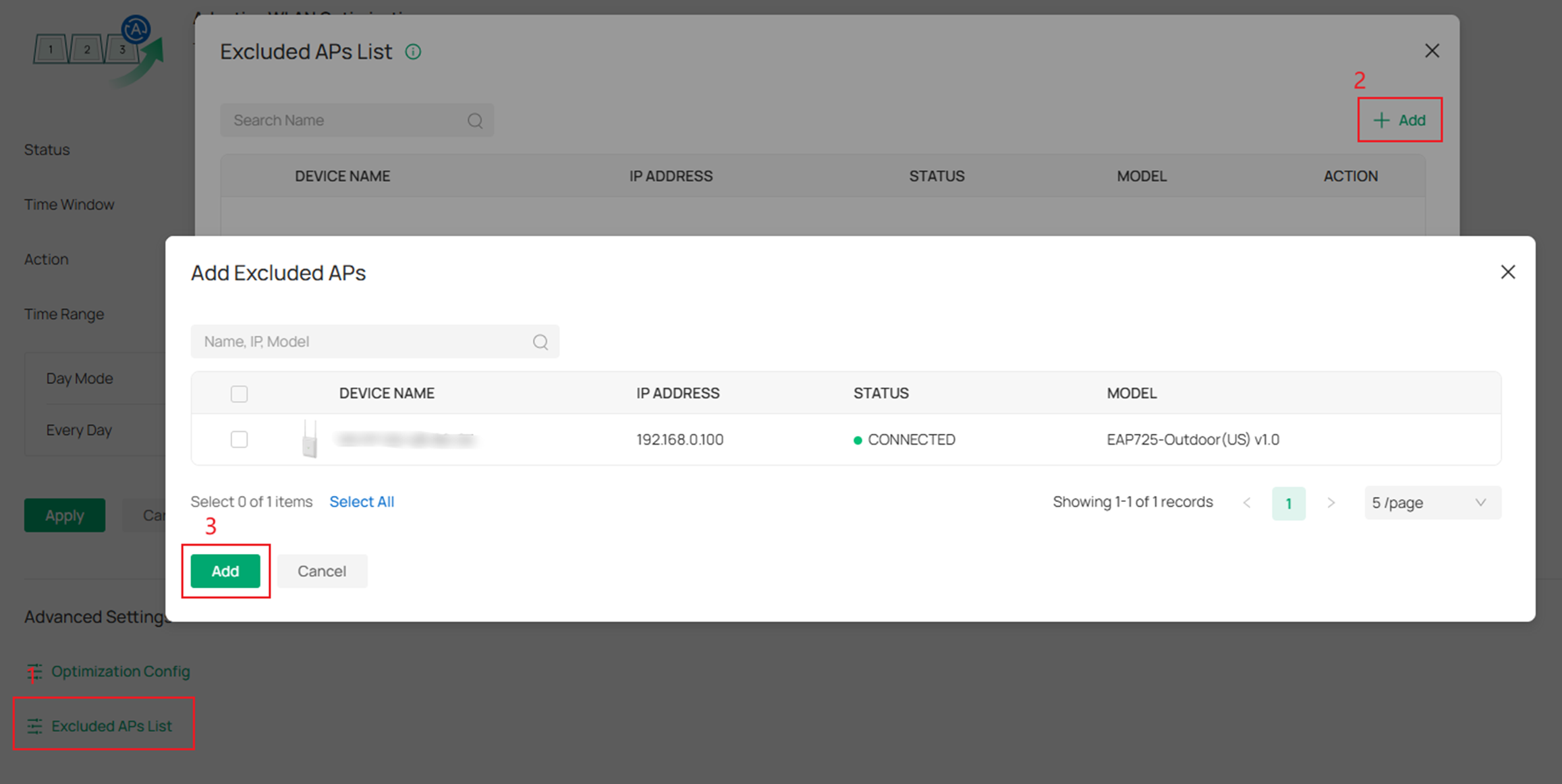This screenshot has height=784, width=1562.
Task: Click the Select All link
Action: tap(362, 501)
